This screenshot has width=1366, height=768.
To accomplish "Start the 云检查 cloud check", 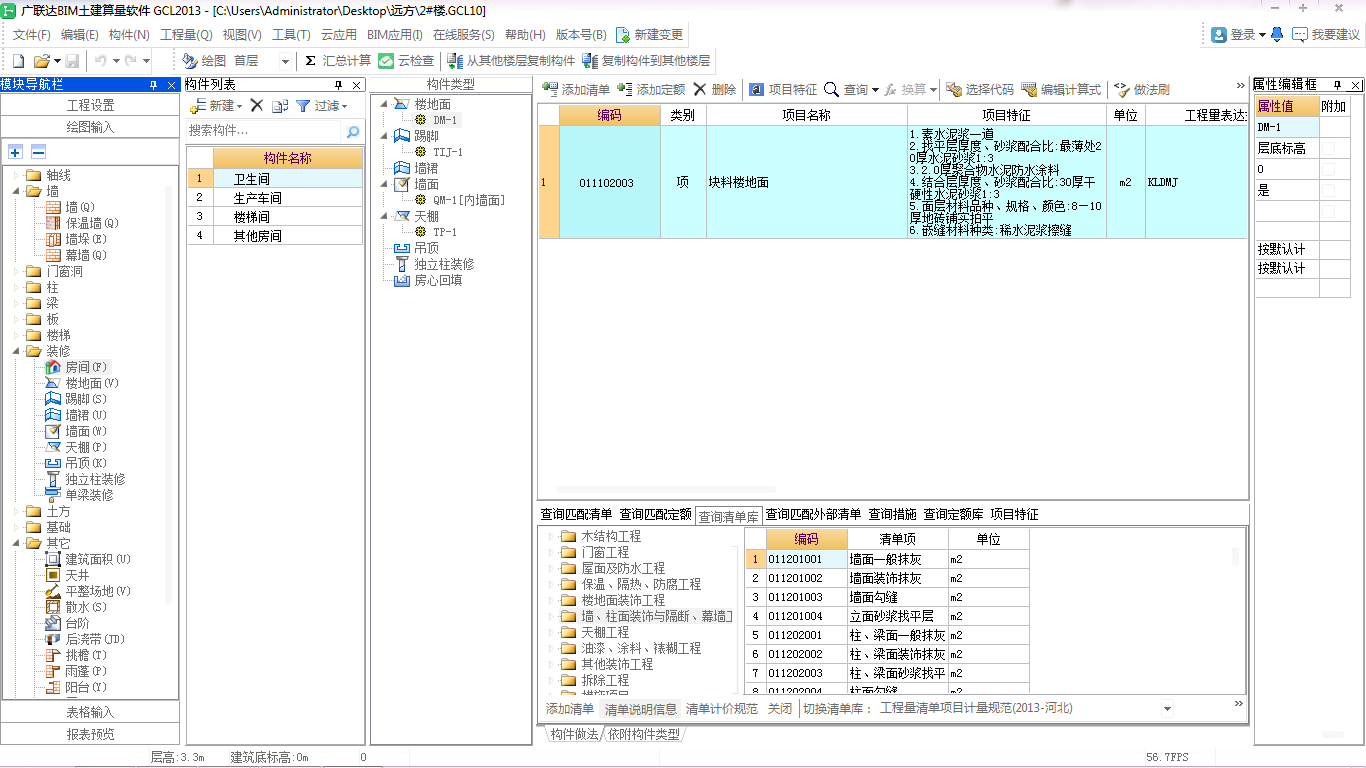I will tap(406, 61).
